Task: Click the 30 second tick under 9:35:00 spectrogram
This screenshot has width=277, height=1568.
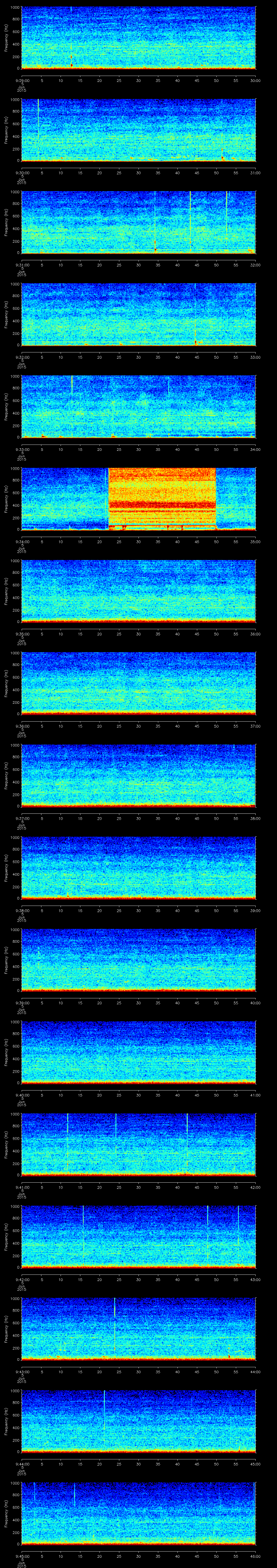Action: click(138, 634)
